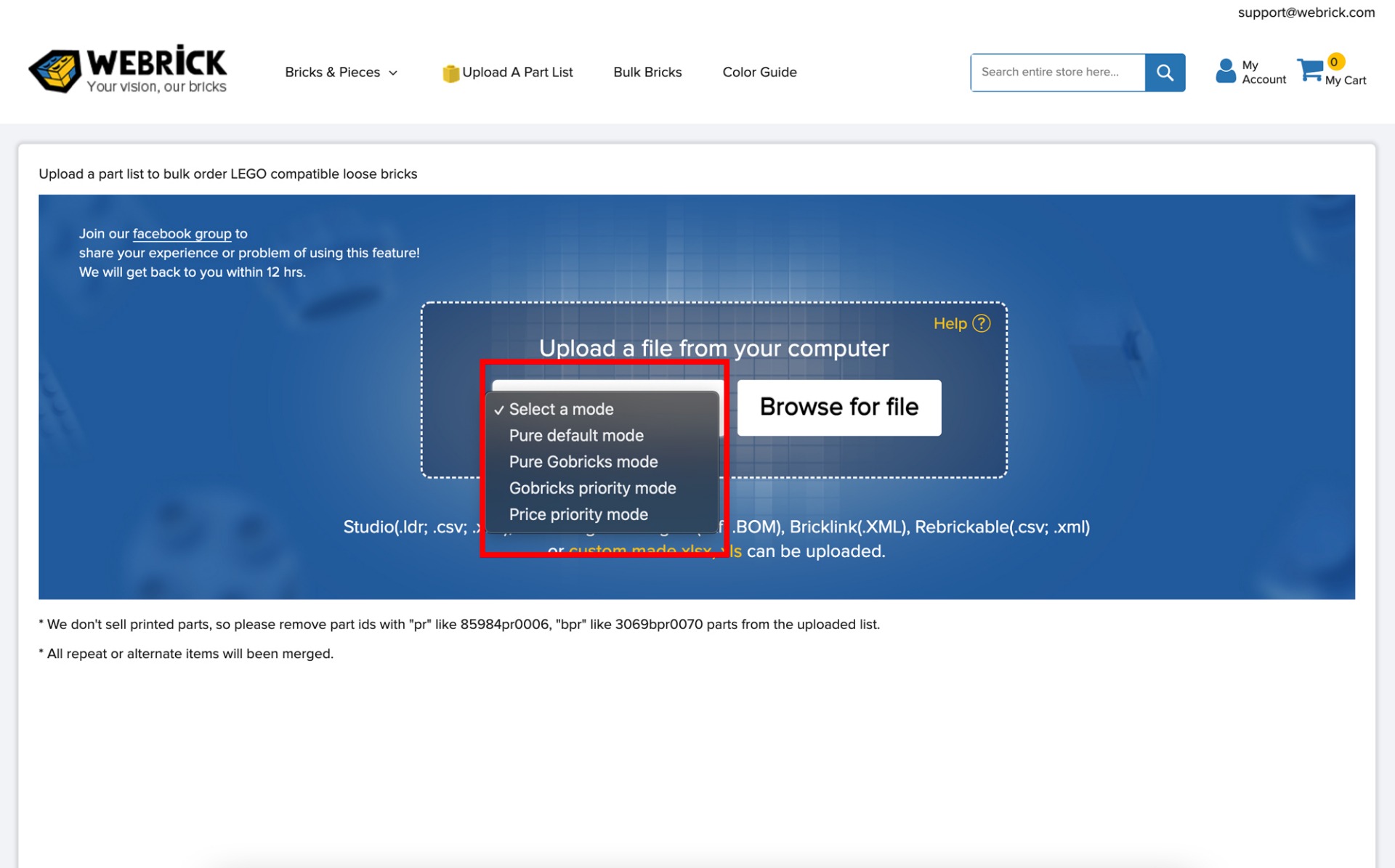1395x868 pixels.
Task: Expand the Bricks & Pieces dropdown
Action: [x=341, y=72]
